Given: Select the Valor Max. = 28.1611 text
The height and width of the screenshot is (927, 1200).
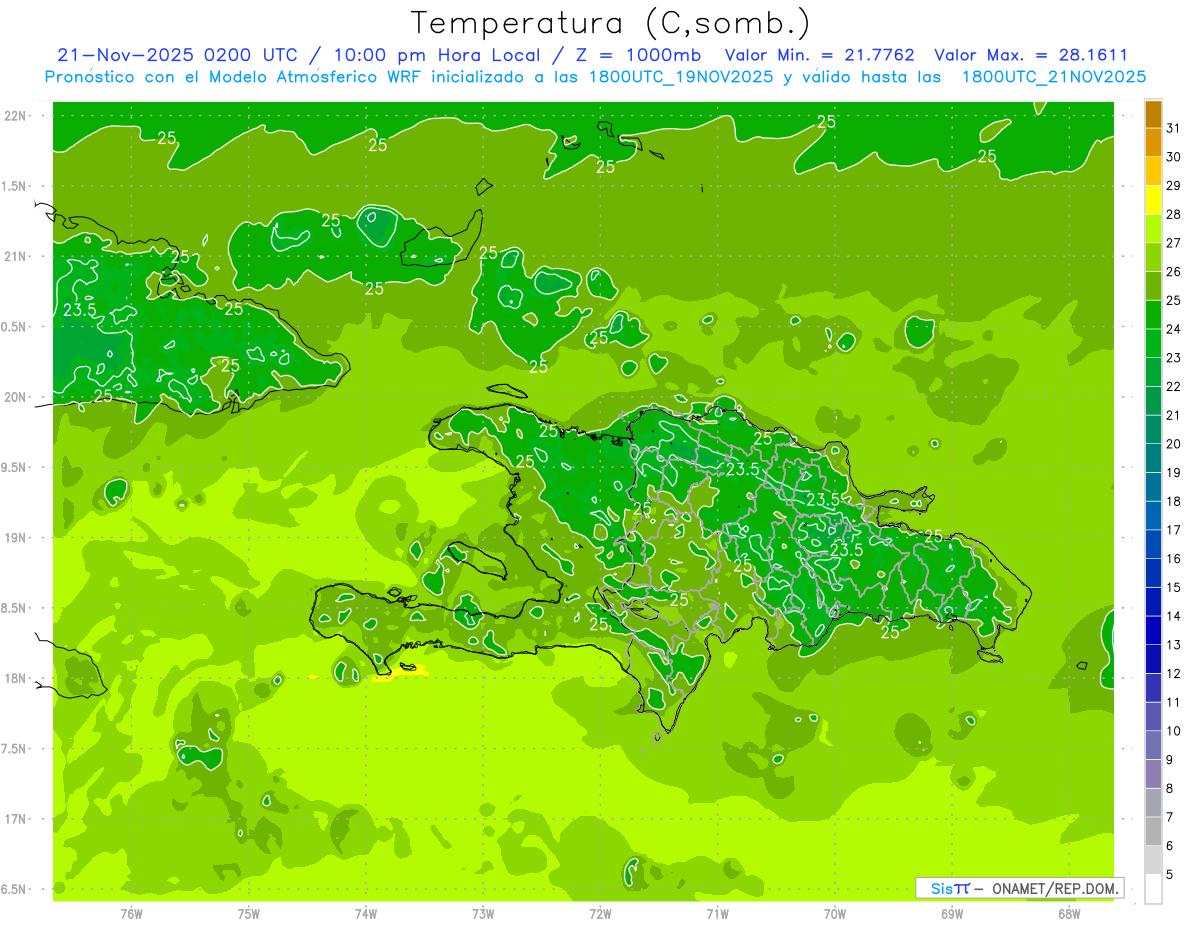Looking at the screenshot, I should coord(1031,55).
